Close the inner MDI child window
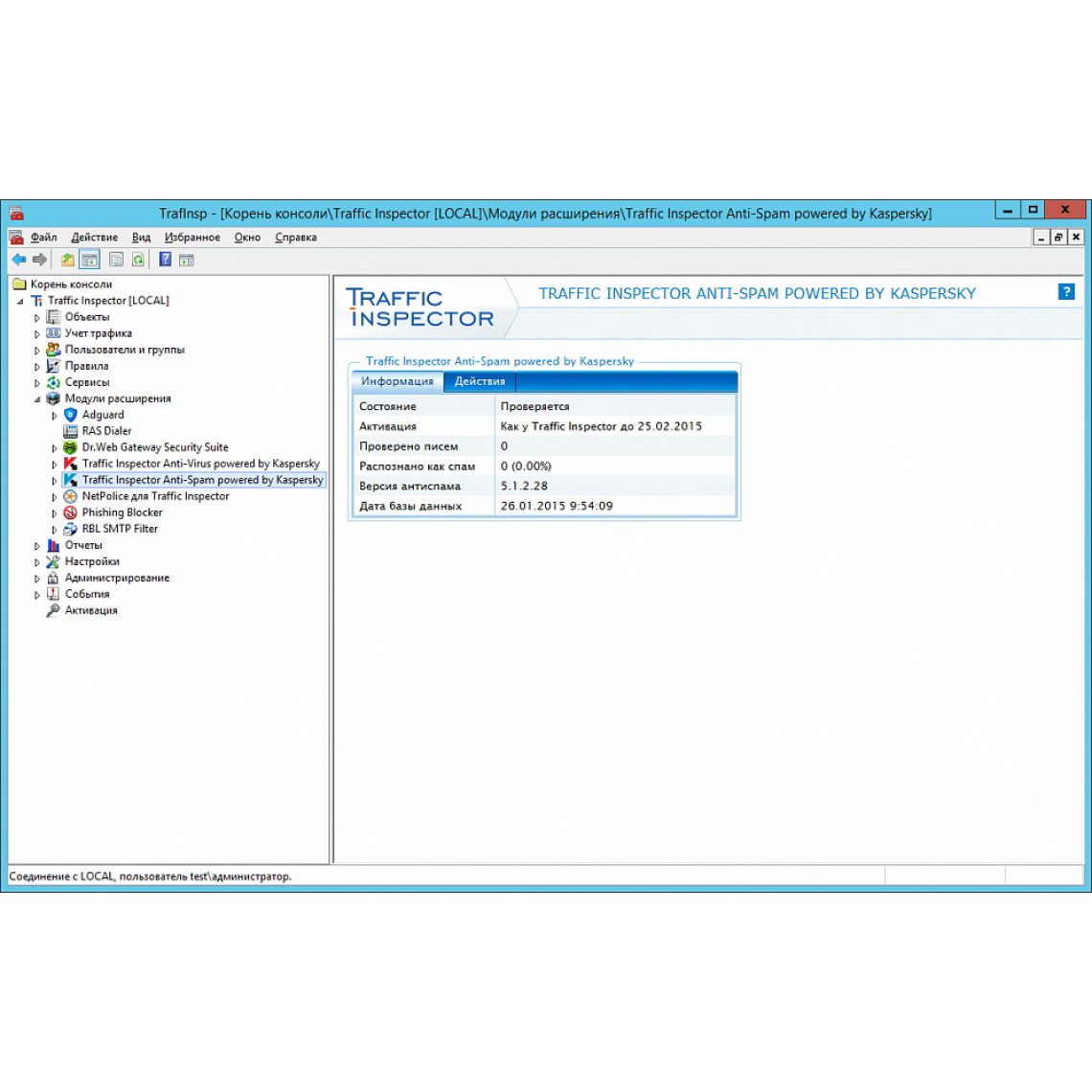 coord(1076,238)
